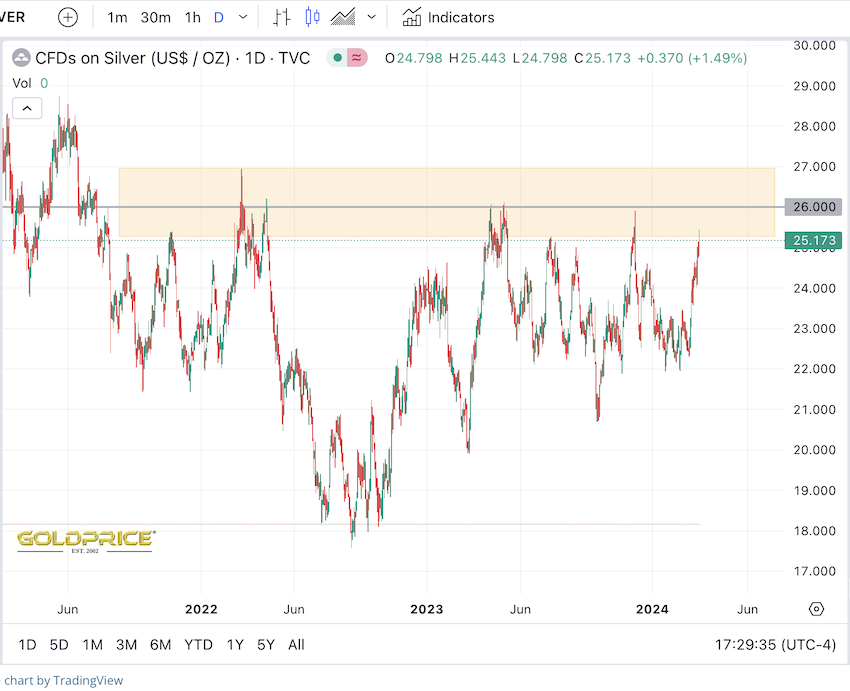Click the 17.000 price axis label

pos(814,571)
